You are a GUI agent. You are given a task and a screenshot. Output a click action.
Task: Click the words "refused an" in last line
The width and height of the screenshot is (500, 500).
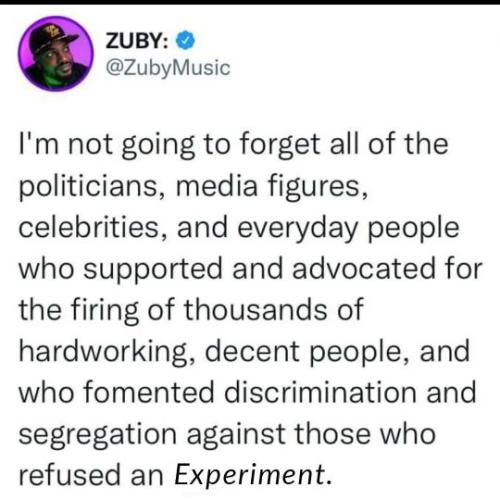pos(91,475)
